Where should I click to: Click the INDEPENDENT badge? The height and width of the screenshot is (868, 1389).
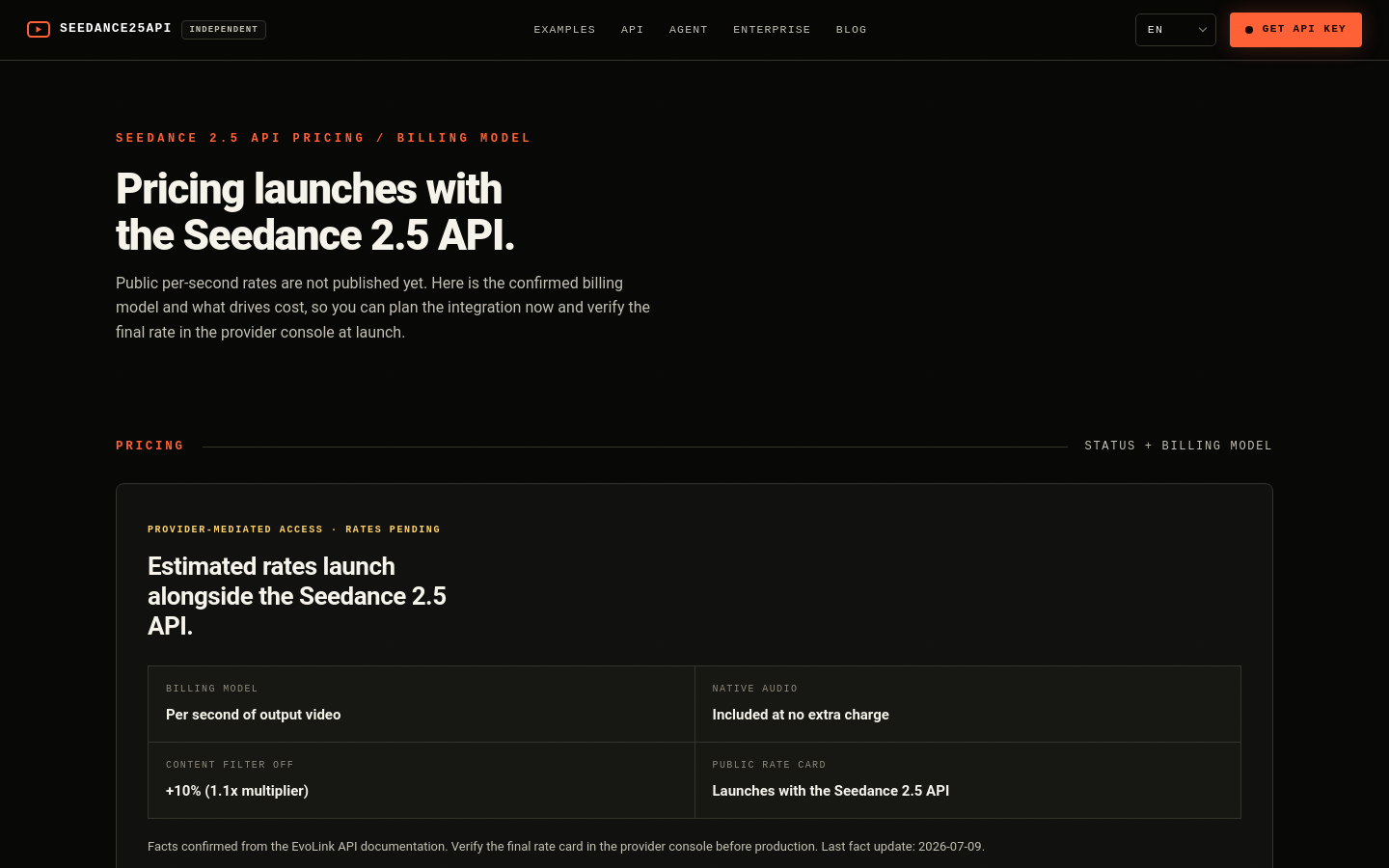224,30
